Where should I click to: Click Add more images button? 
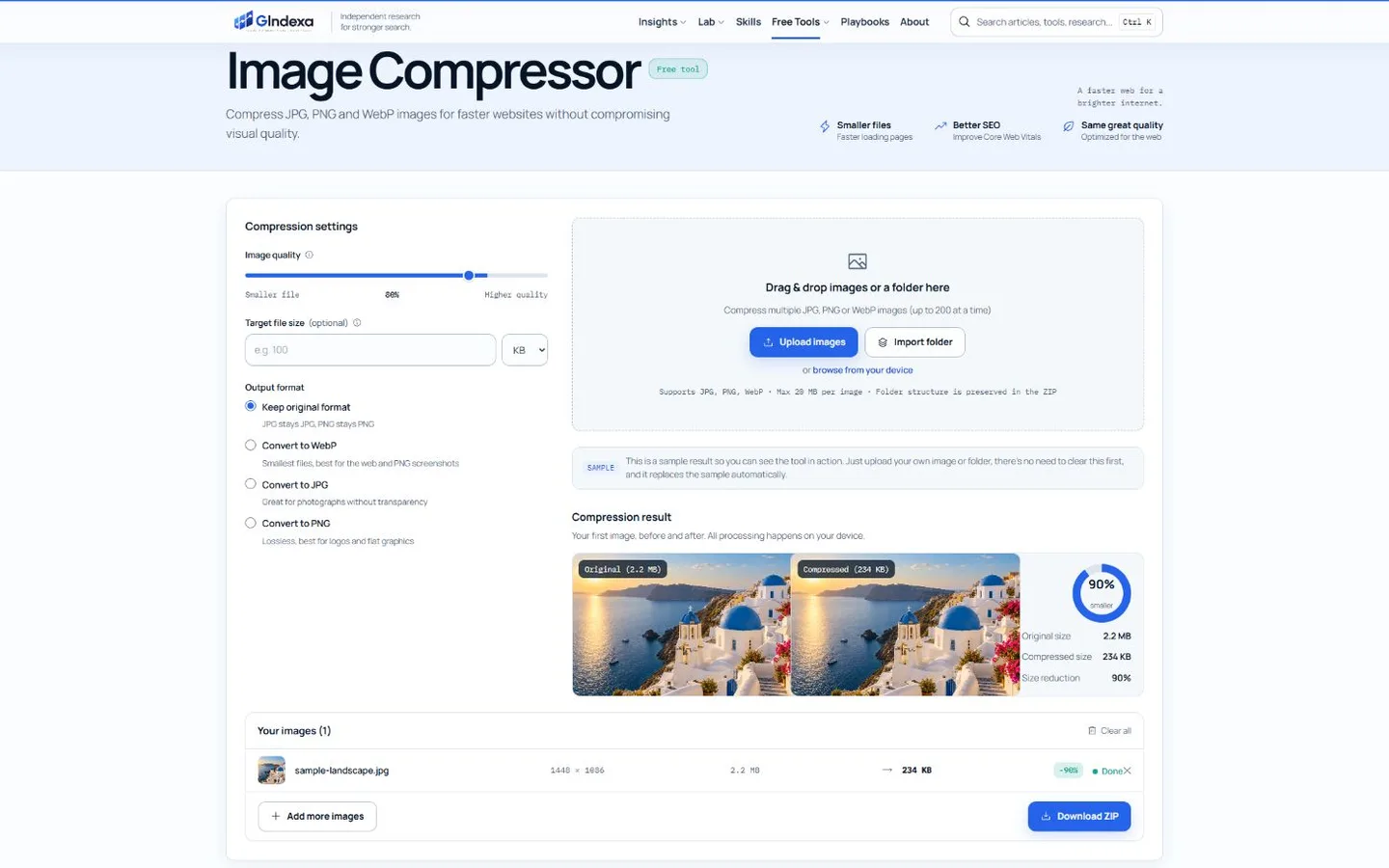click(317, 816)
